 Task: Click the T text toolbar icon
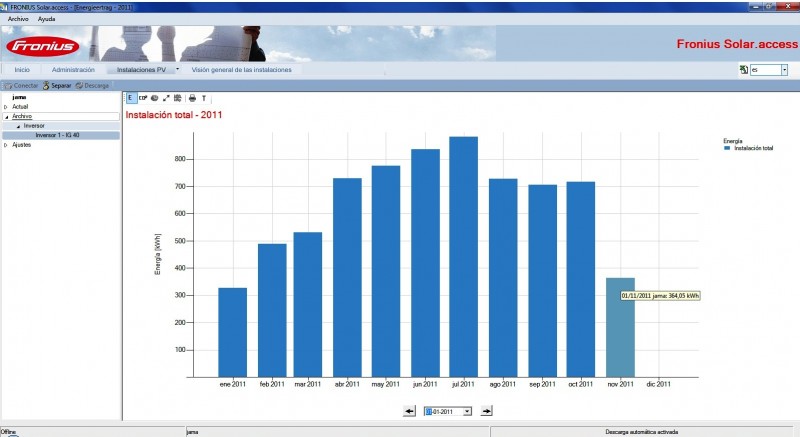pos(204,98)
